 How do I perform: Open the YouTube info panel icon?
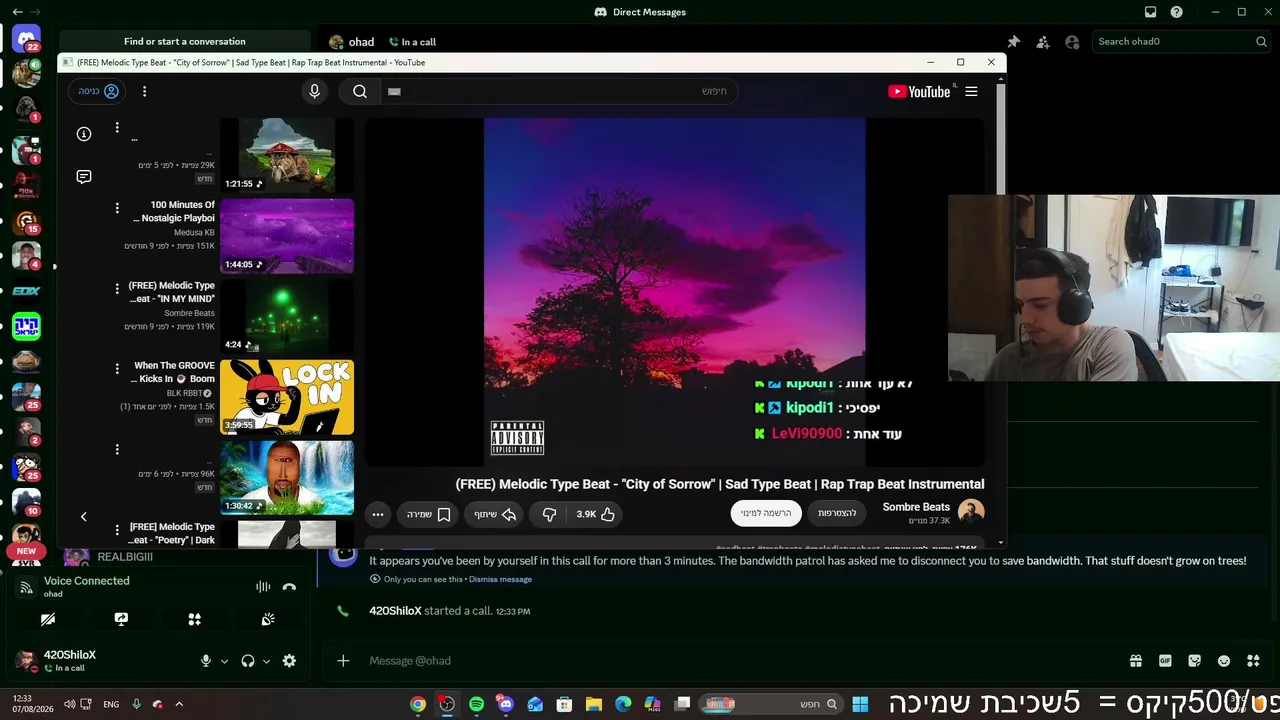[x=84, y=134]
